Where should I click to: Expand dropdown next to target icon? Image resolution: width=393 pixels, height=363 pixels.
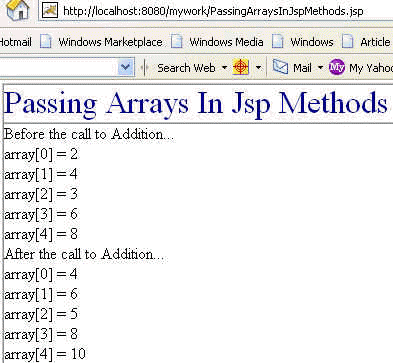pos(258,68)
